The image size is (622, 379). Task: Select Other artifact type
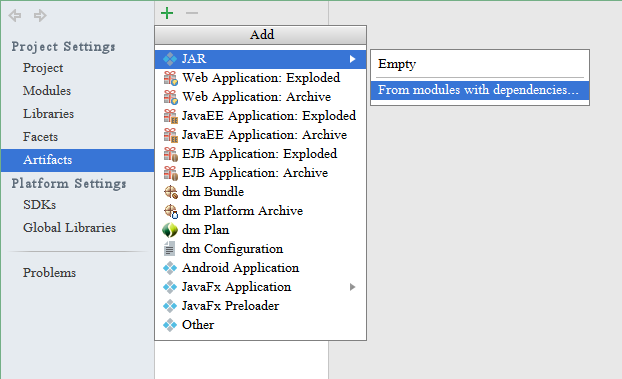[x=260, y=325]
